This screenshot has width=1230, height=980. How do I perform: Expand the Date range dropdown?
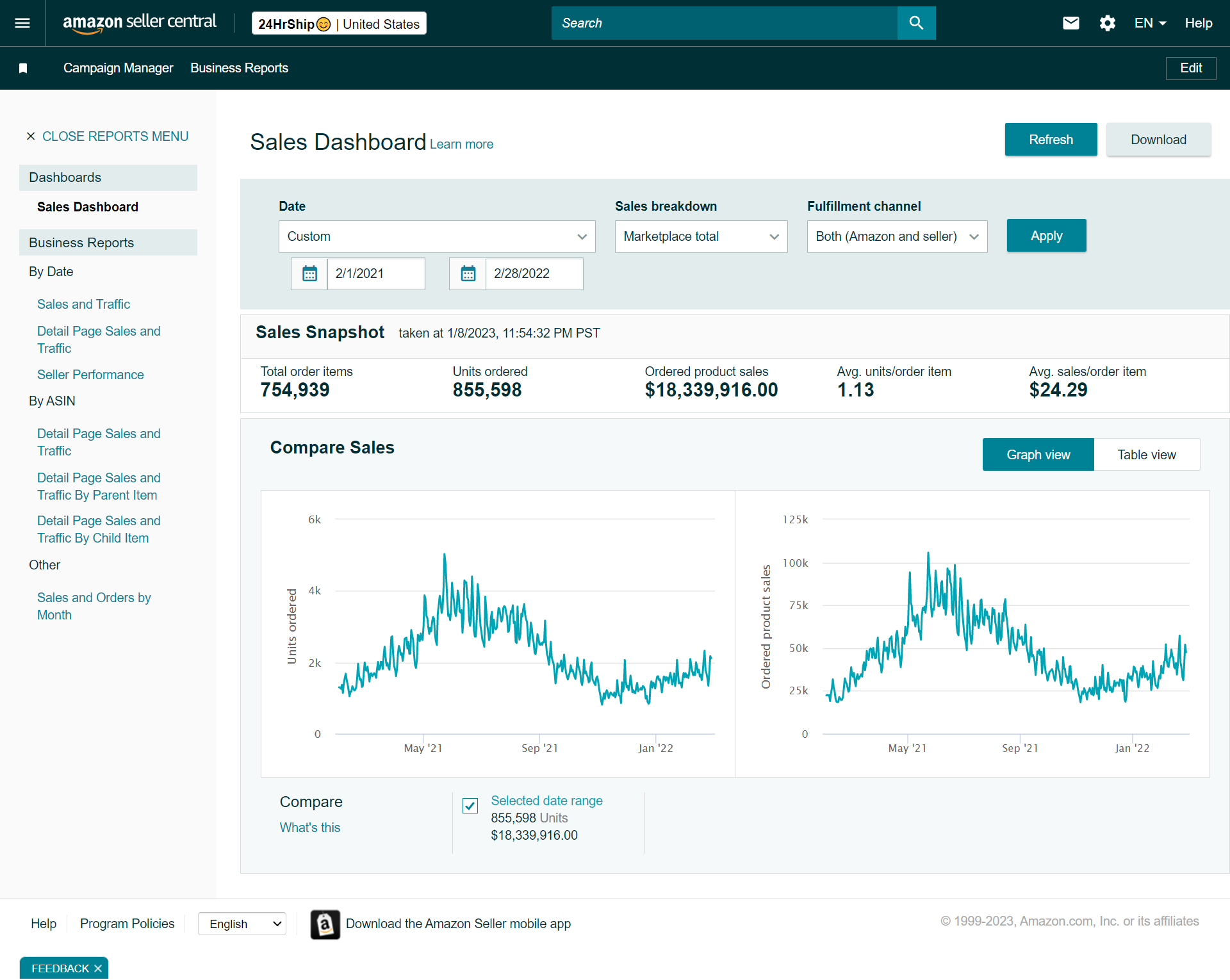437,236
